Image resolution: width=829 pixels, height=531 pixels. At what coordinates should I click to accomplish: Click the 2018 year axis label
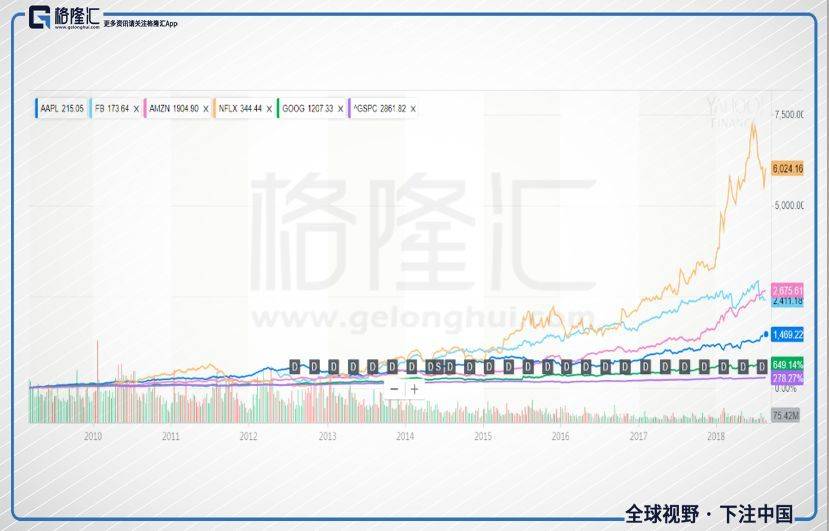(x=716, y=436)
